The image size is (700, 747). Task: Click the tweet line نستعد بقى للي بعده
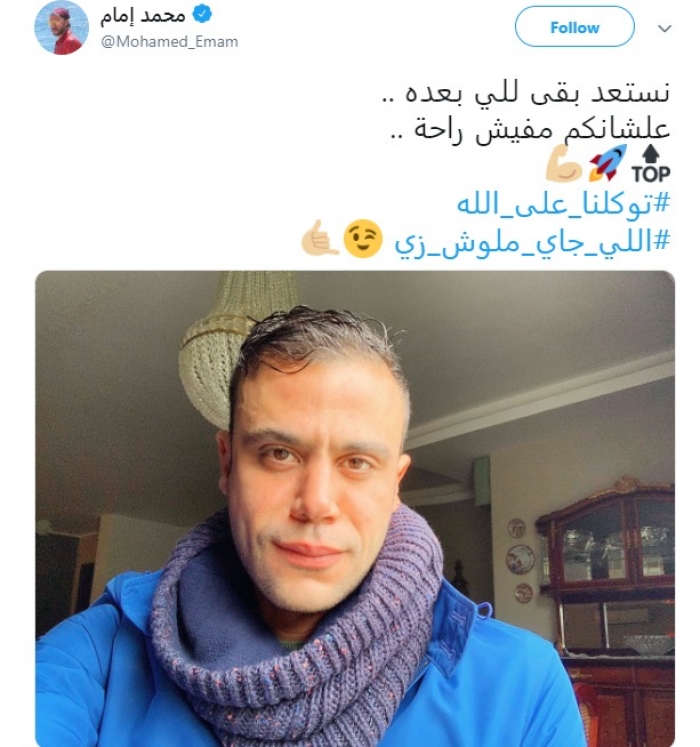(526, 91)
